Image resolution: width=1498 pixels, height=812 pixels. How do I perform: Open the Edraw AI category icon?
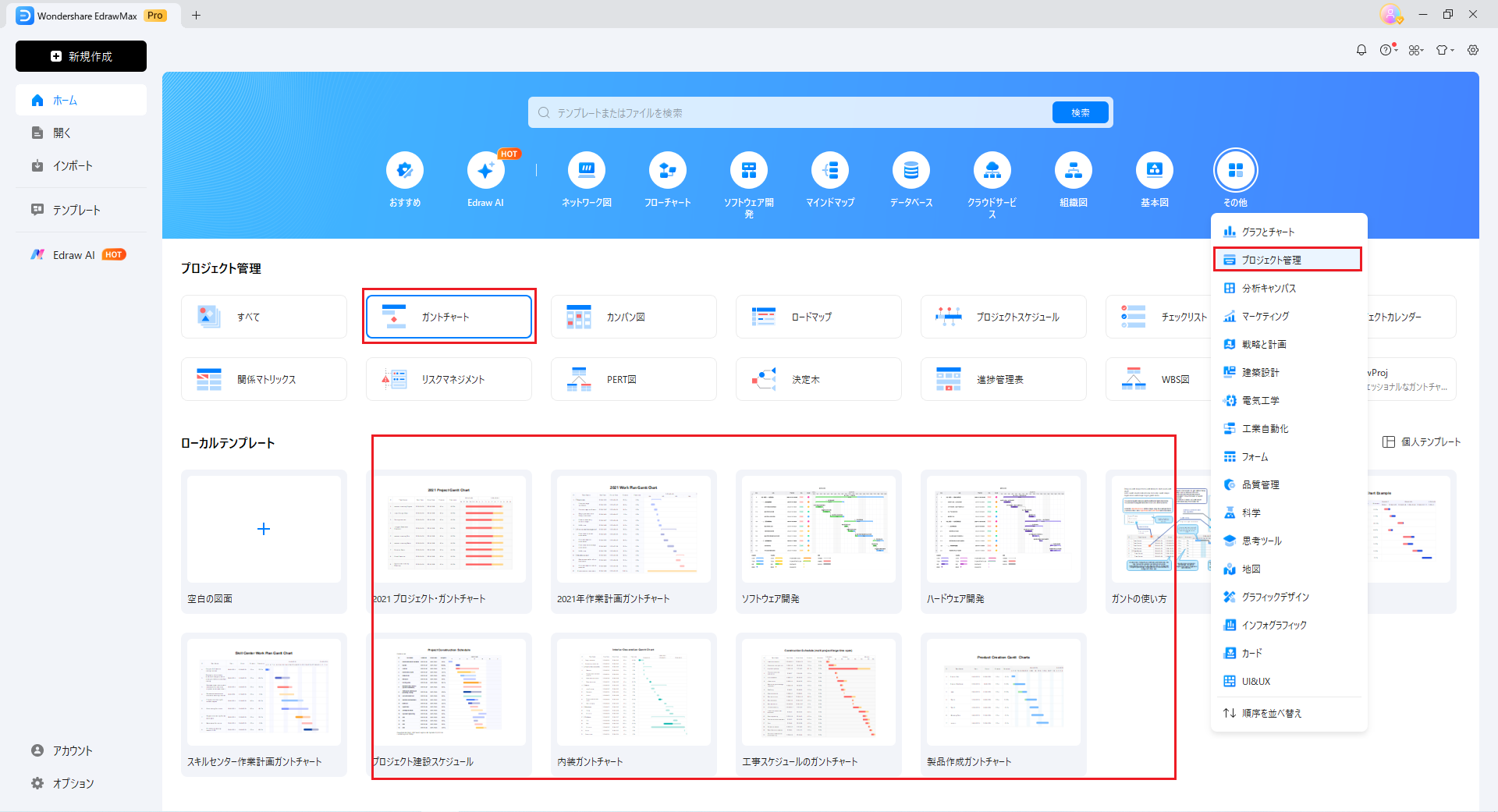click(x=485, y=171)
